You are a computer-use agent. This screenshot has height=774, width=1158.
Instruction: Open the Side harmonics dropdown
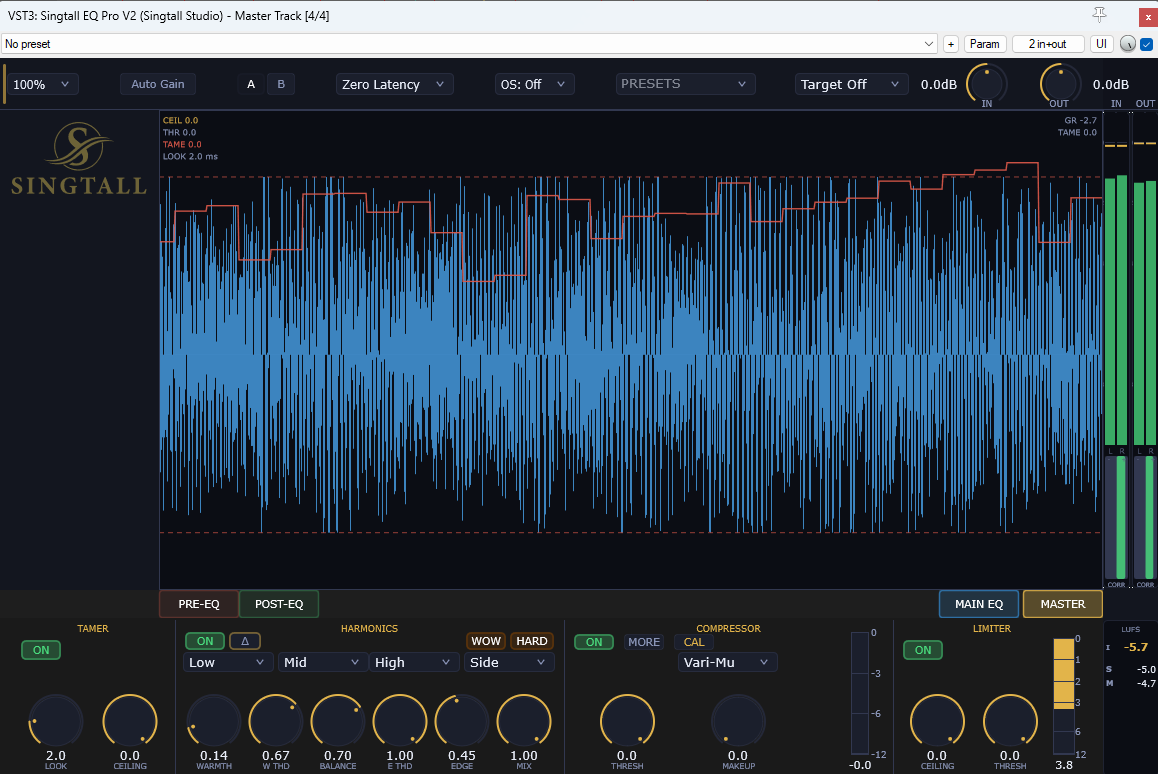pyautogui.click(x=508, y=662)
